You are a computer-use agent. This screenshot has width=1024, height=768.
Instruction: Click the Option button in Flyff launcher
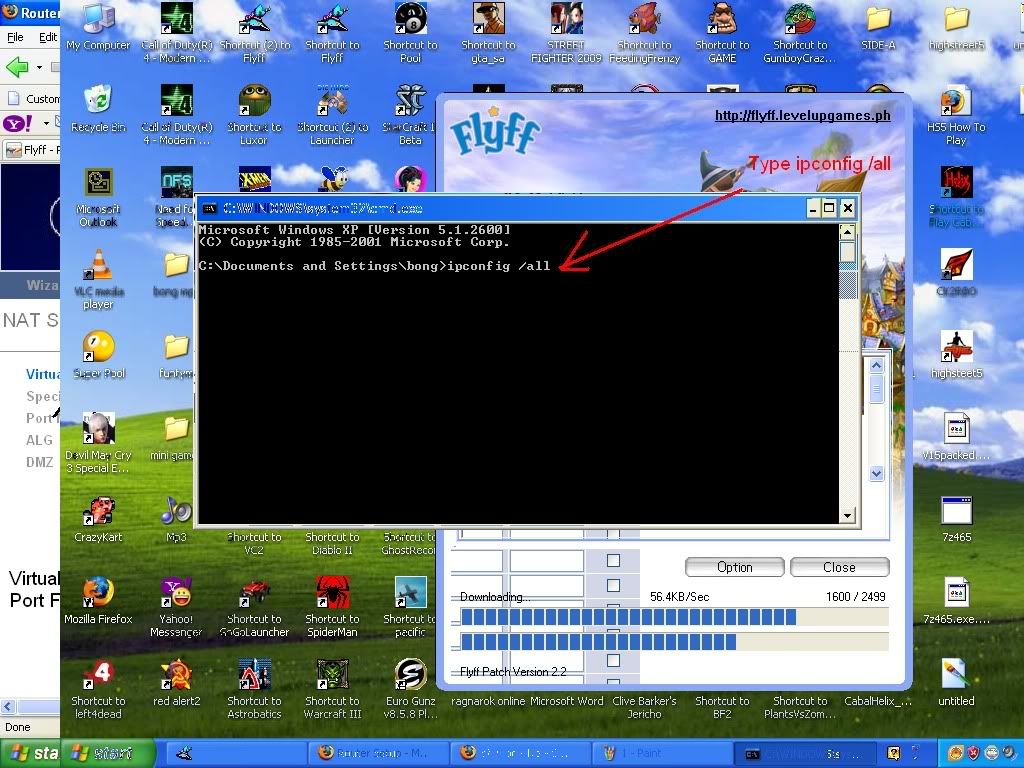[x=734, y=567]
